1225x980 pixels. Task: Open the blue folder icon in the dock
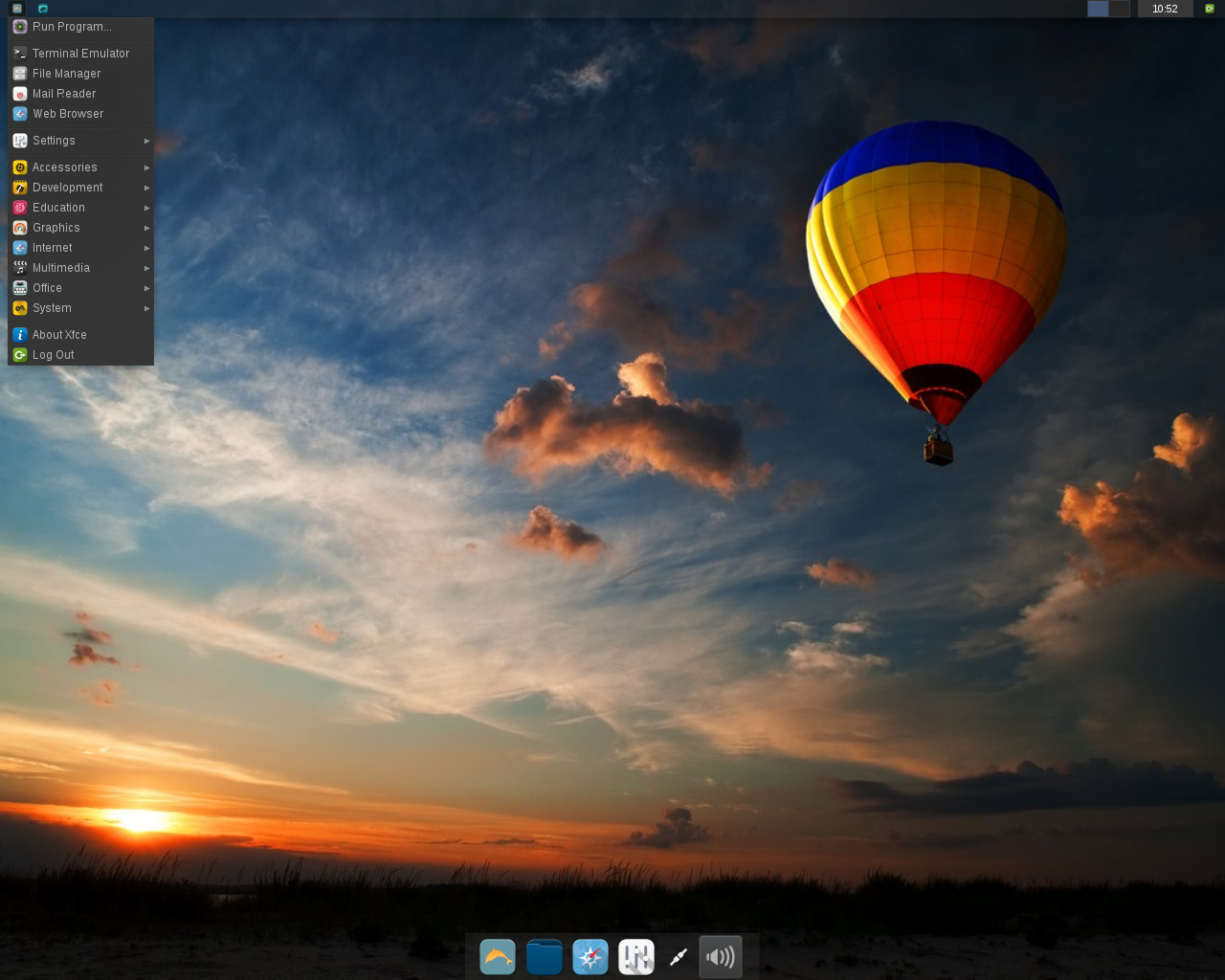pyautogui.click(x=544, y=957)
